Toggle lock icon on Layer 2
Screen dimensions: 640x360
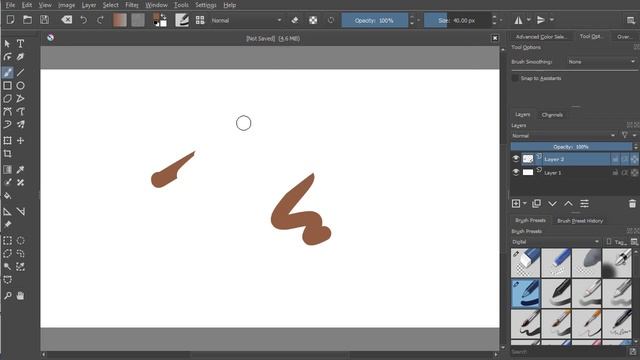[x=615, y=159]
